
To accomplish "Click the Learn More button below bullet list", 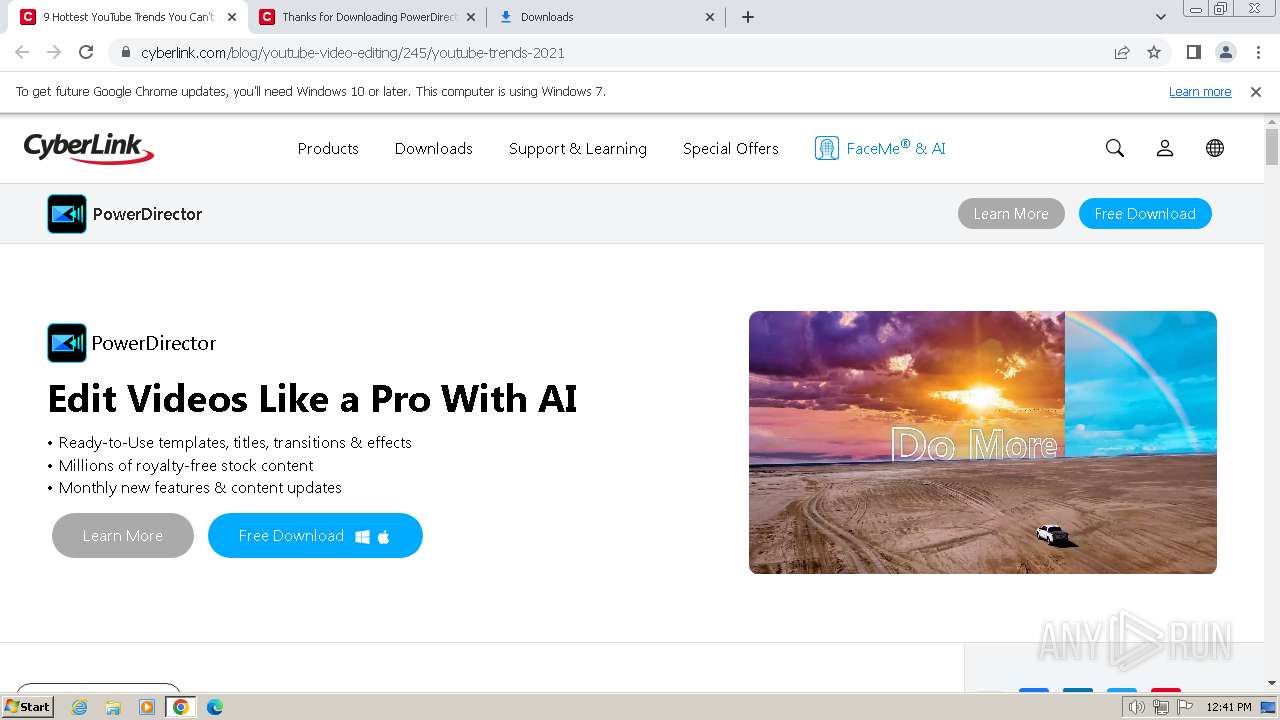I will tap(123, 536).
